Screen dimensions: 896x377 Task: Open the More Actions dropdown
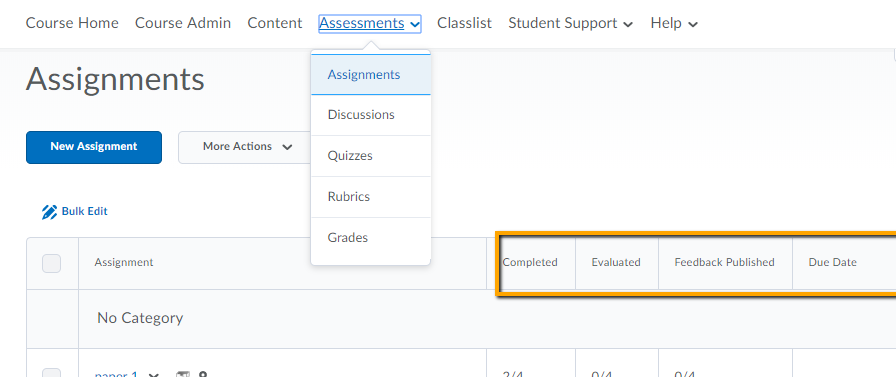coord(247,147)
